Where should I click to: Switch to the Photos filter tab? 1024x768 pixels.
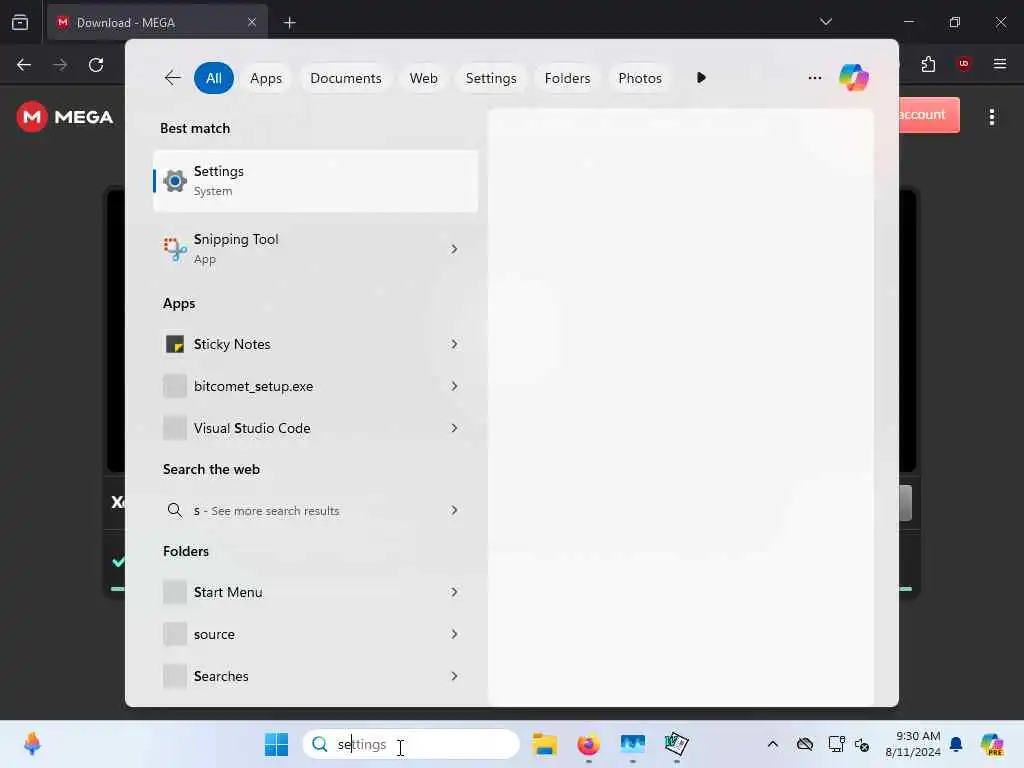point(639,78)
